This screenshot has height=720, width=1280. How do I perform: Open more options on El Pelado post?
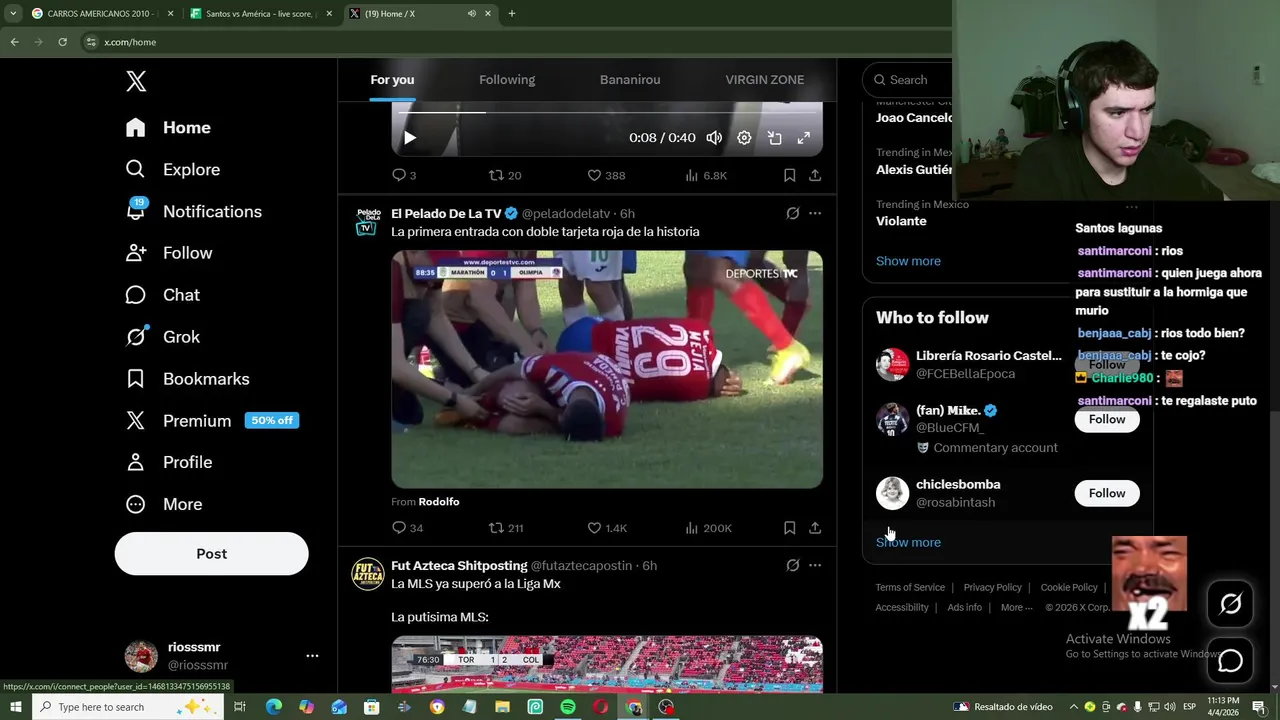pos(815,213)
